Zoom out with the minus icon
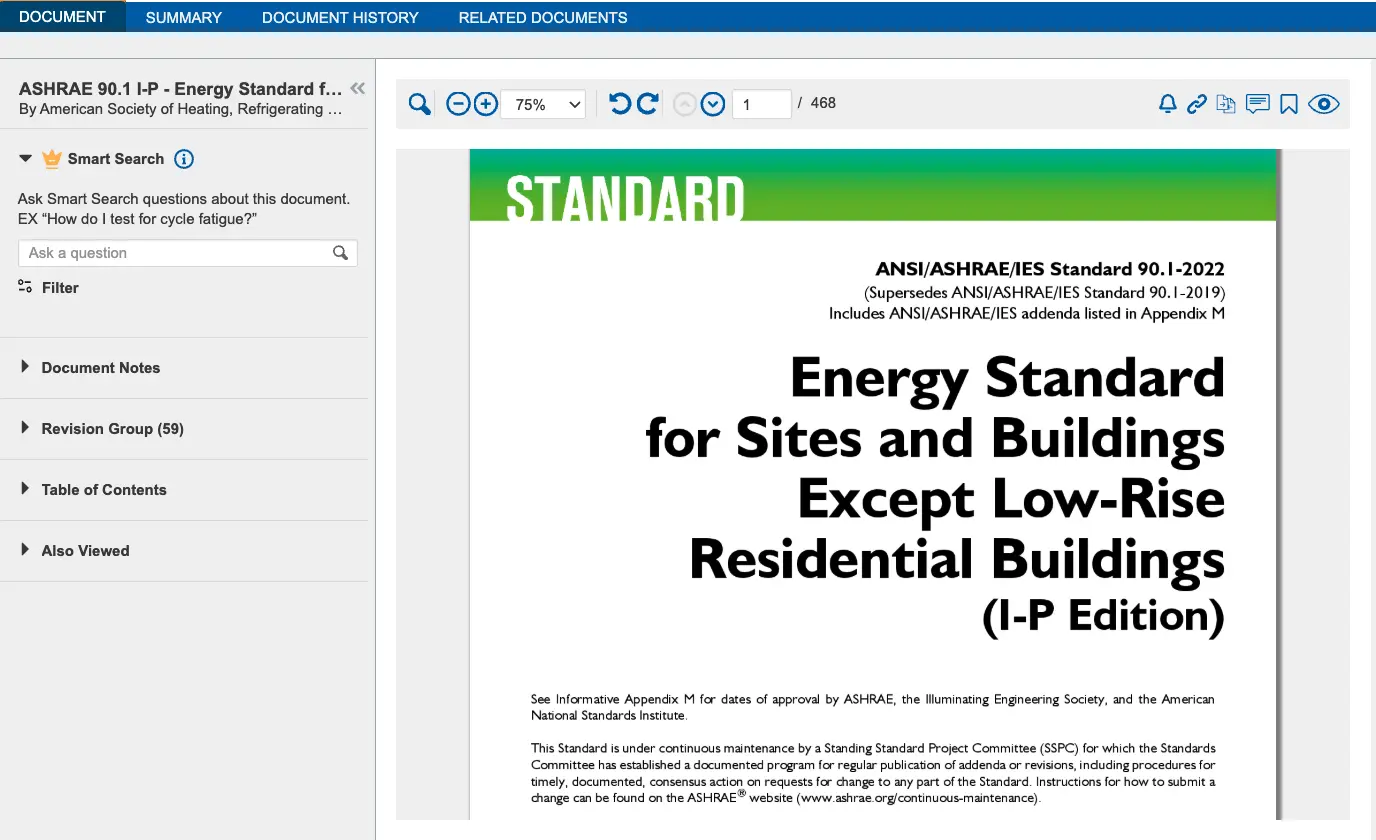Image resolution: width=1376 pixels, height=840 pixels. pos(458,104)
